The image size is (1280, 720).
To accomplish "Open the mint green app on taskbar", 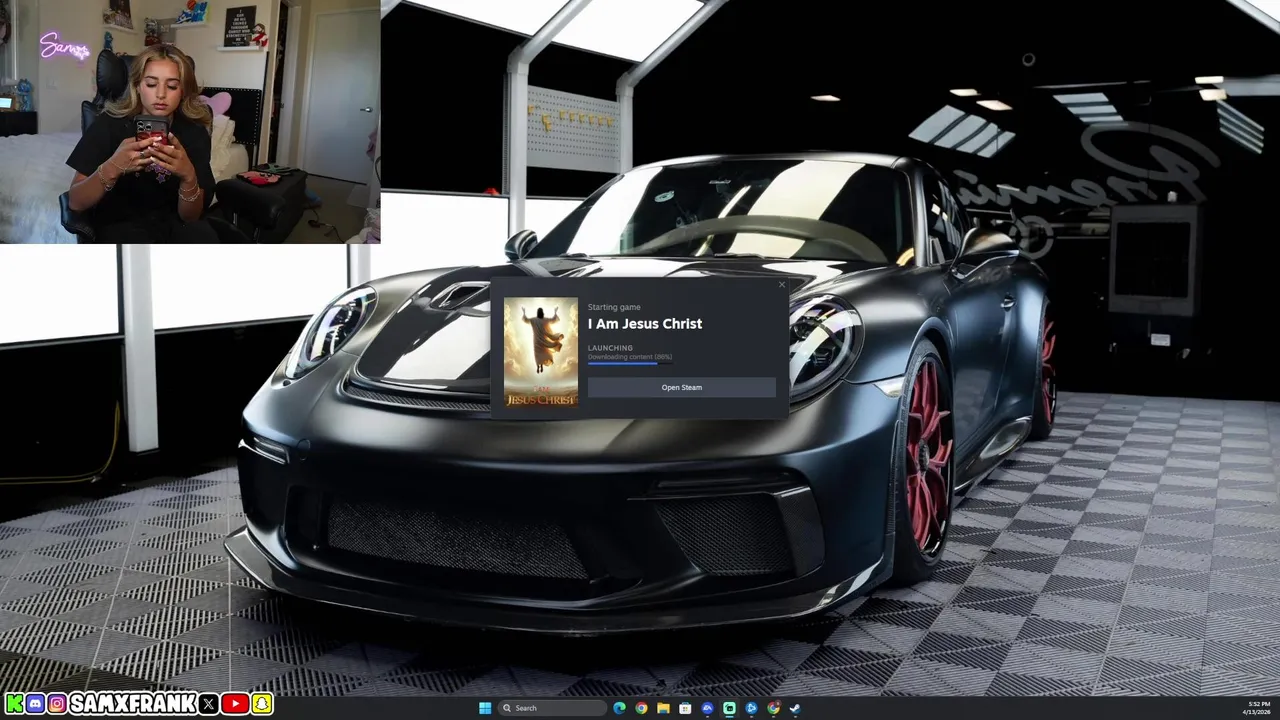I will pyautogui.click(x=729, y=708).
